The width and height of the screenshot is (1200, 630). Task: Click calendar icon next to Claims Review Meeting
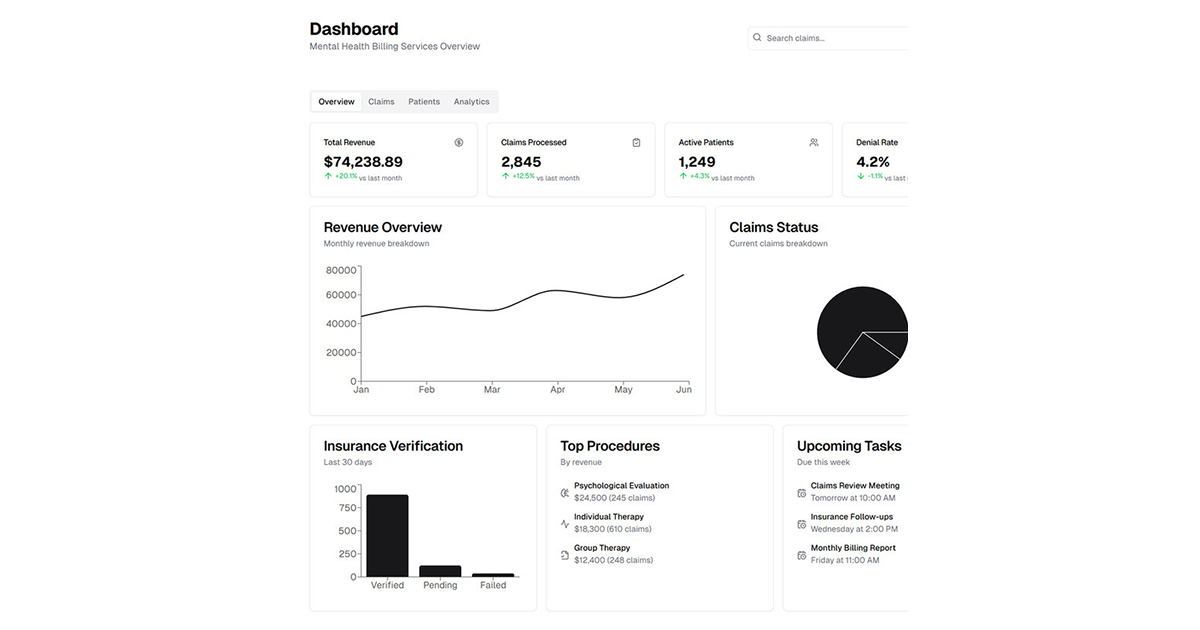click(801, 492)
